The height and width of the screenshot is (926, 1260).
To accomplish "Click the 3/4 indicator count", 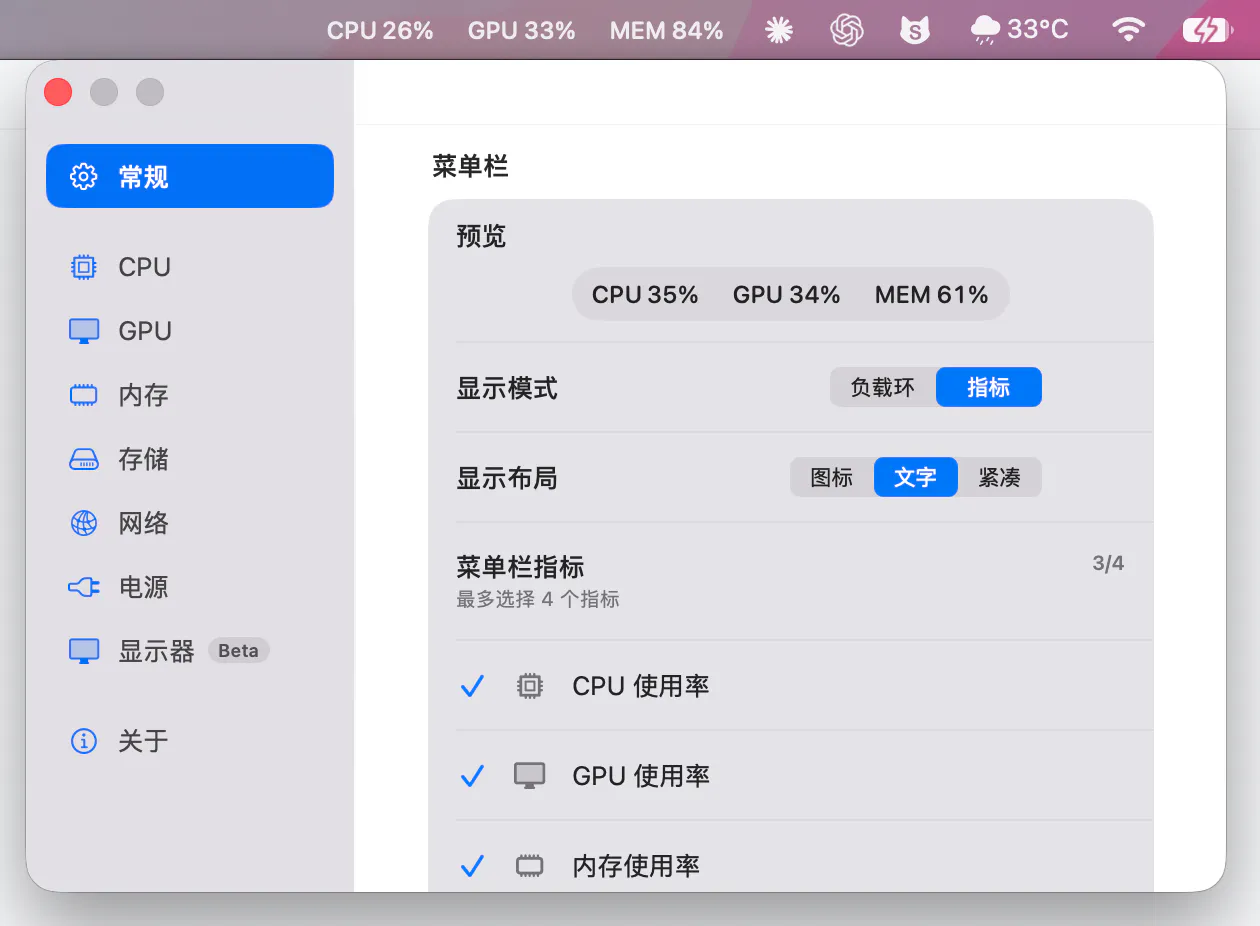I will click(x=1108, y=564).
